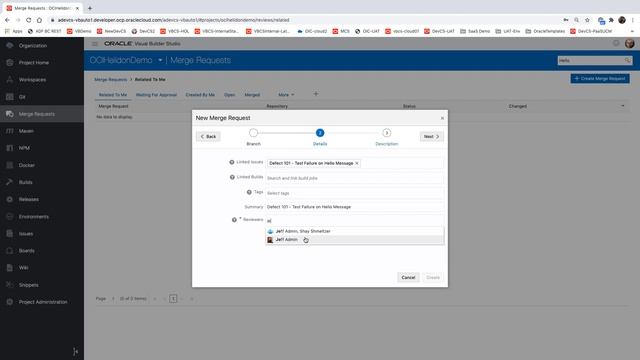Click Create Merge Request button

pyautogui.click(x=600, y=78)
